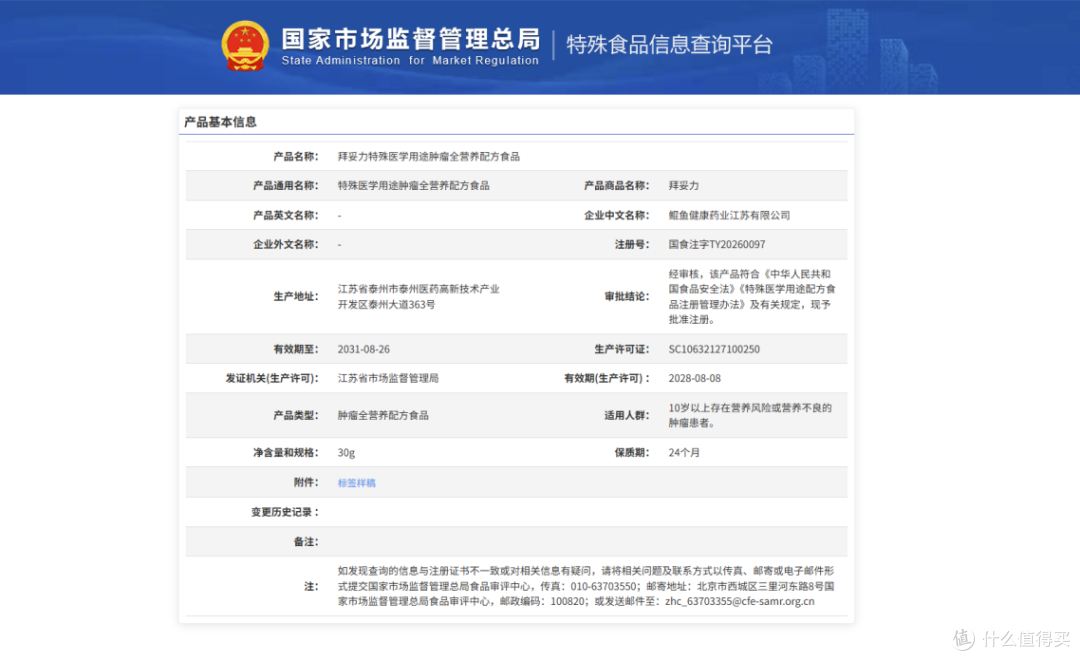Click the 备注 label
This screenshot has width=1080, height=661.
(x=306, y=541)
